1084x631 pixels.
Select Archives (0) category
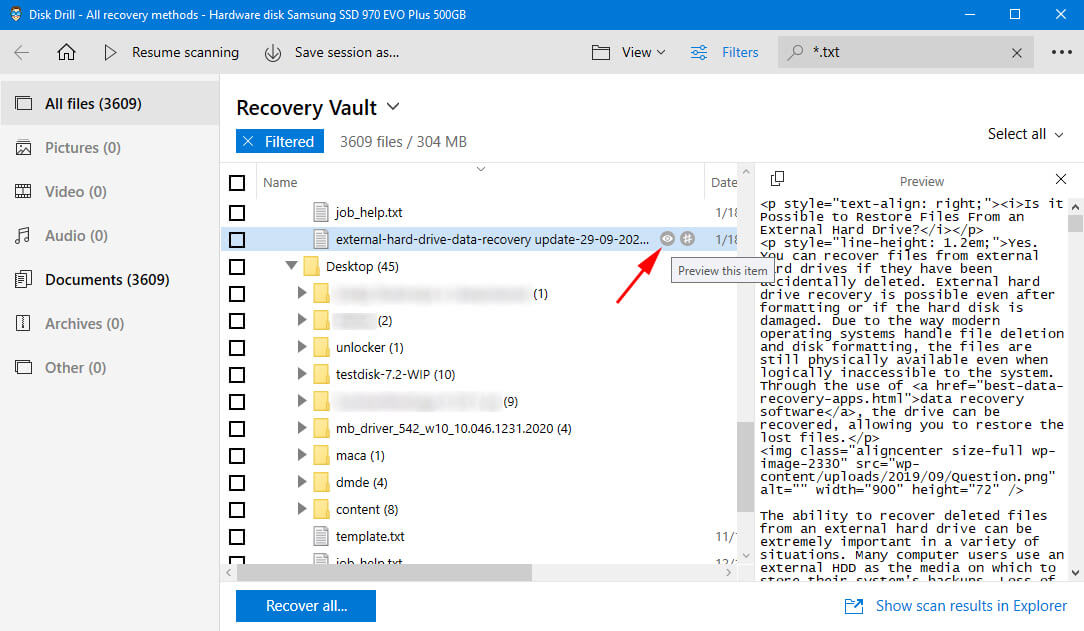point(110,323)
